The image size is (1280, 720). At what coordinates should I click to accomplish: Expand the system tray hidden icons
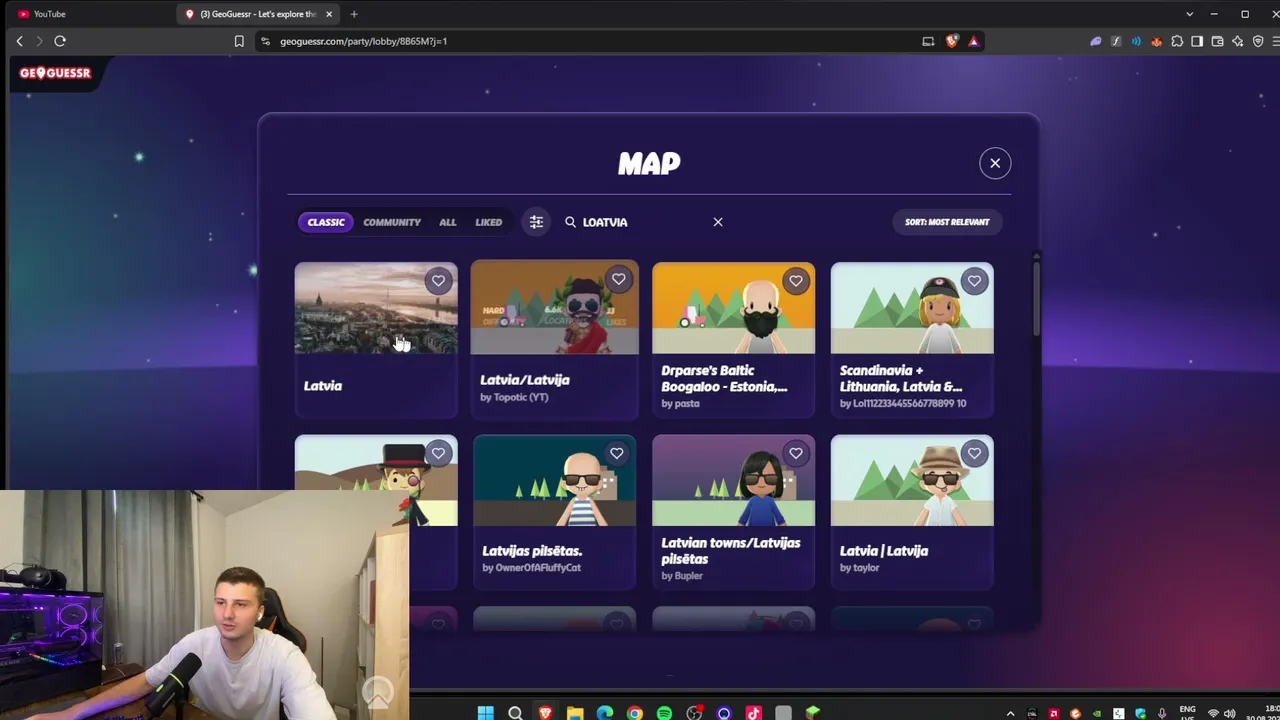point(1010,713)
